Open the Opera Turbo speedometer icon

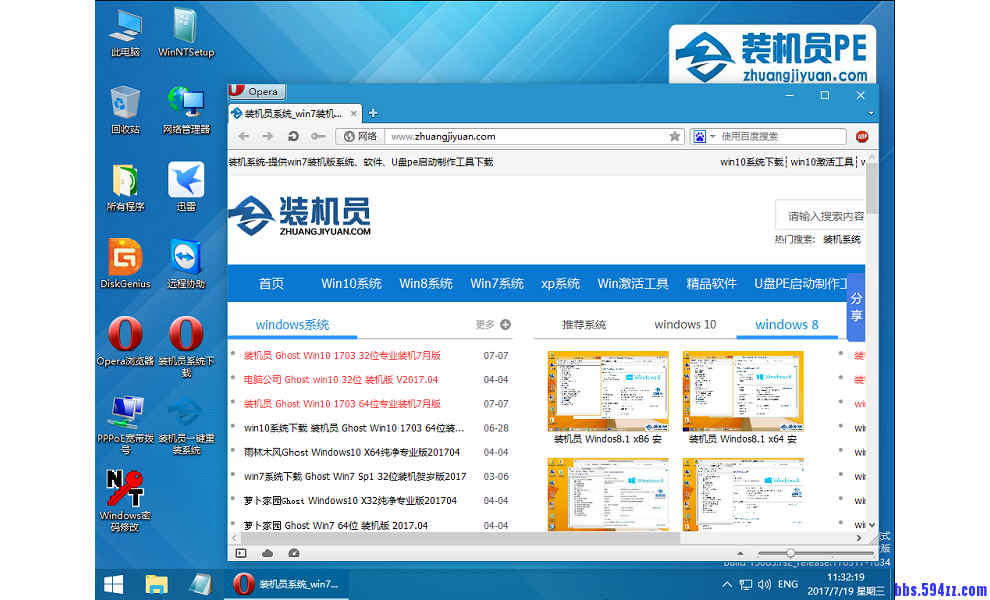point(294,553)
